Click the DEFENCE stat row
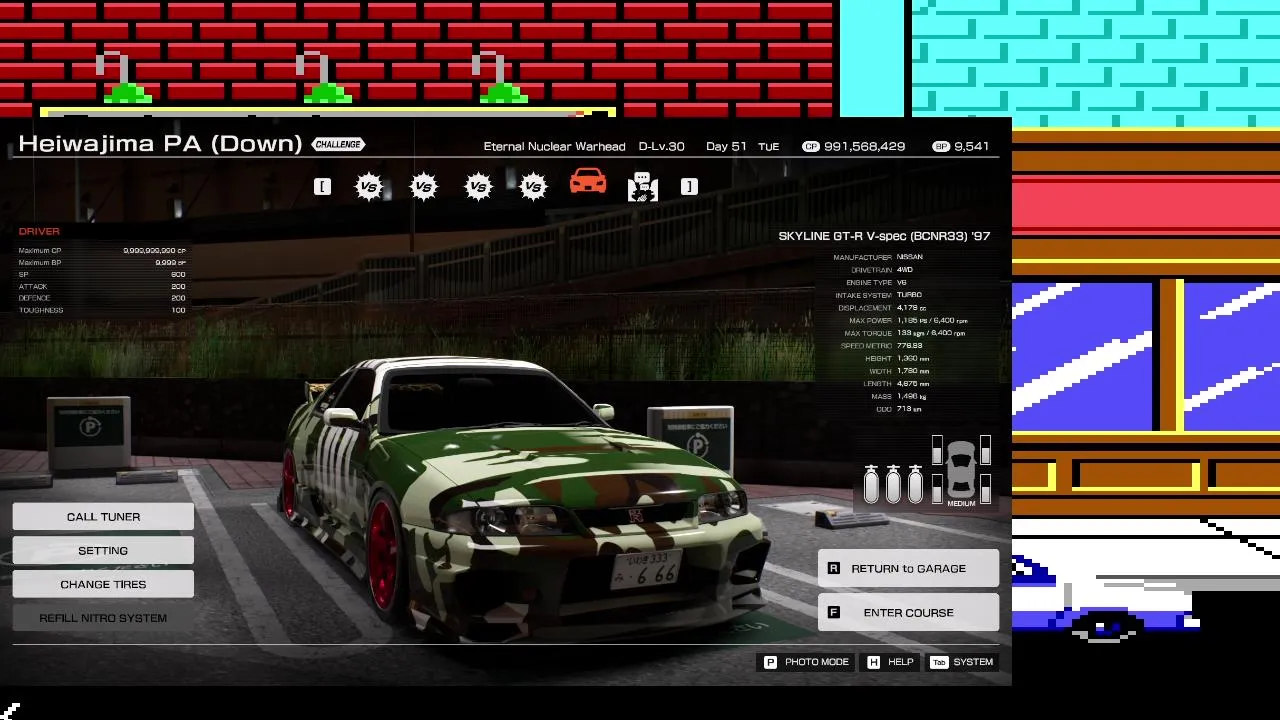1280x720 pixels. (x=102, y=298)
